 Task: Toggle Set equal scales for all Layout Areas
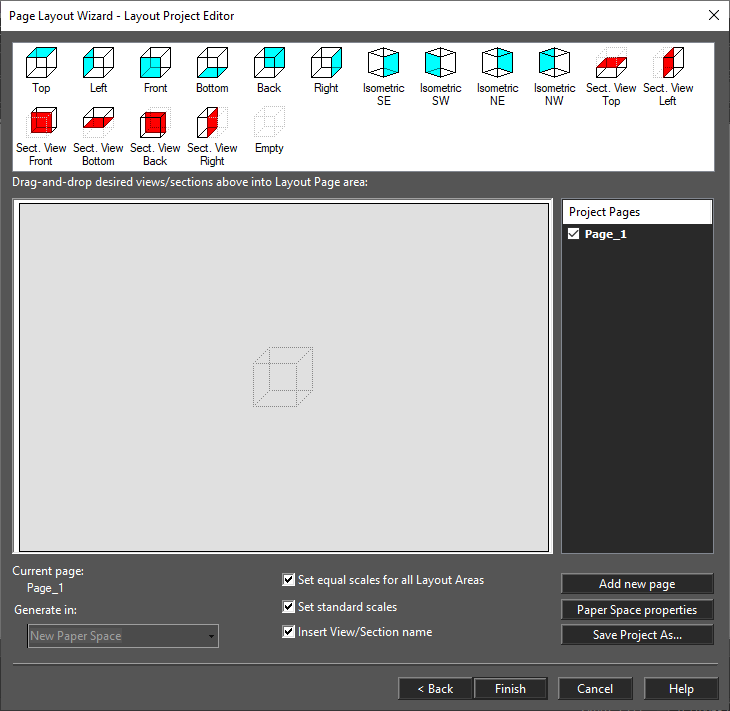(x=289, y=580)
